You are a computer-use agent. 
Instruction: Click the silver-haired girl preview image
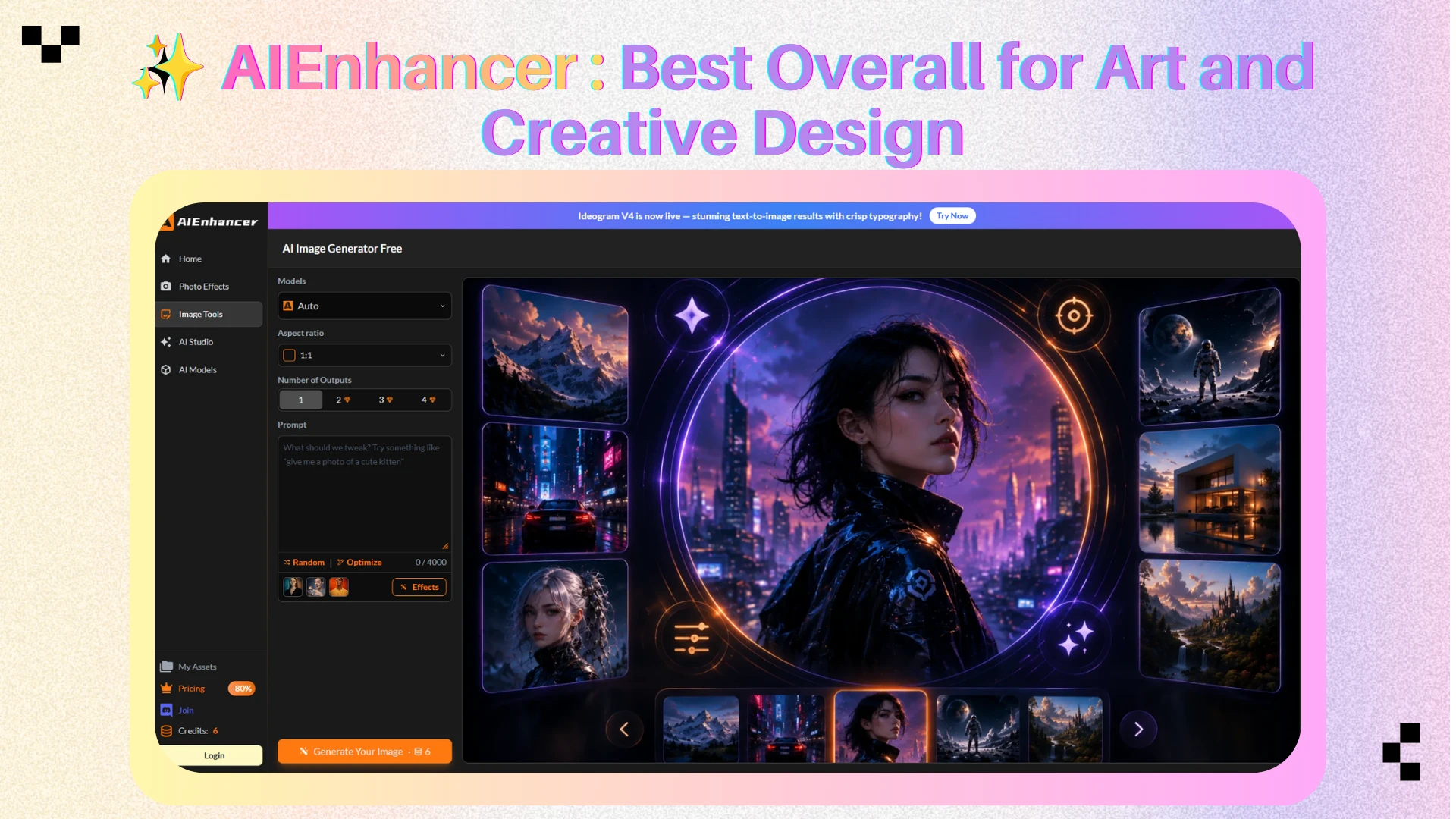pos(555,626)
